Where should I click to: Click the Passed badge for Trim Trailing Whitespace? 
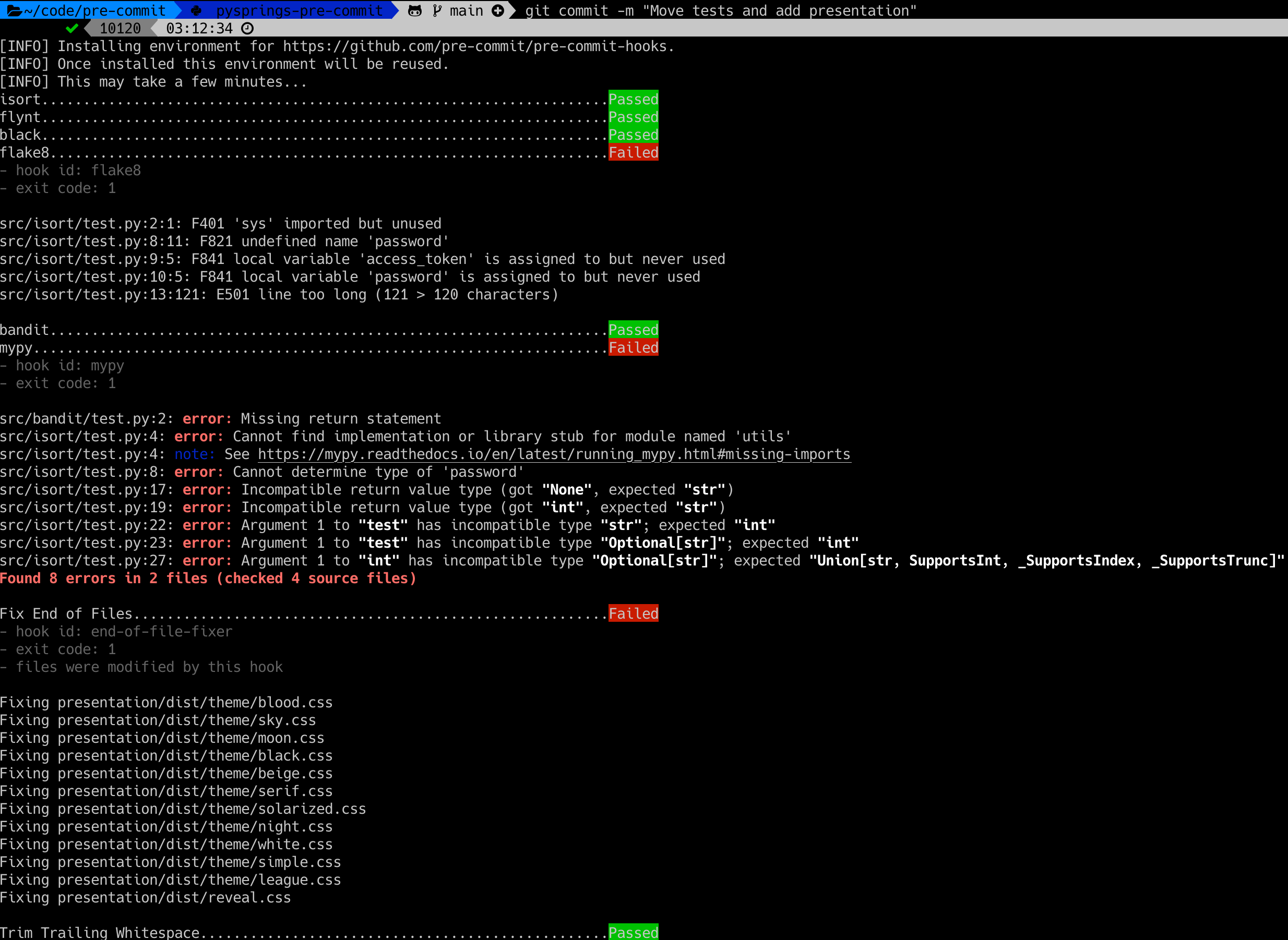click(634, 932)
